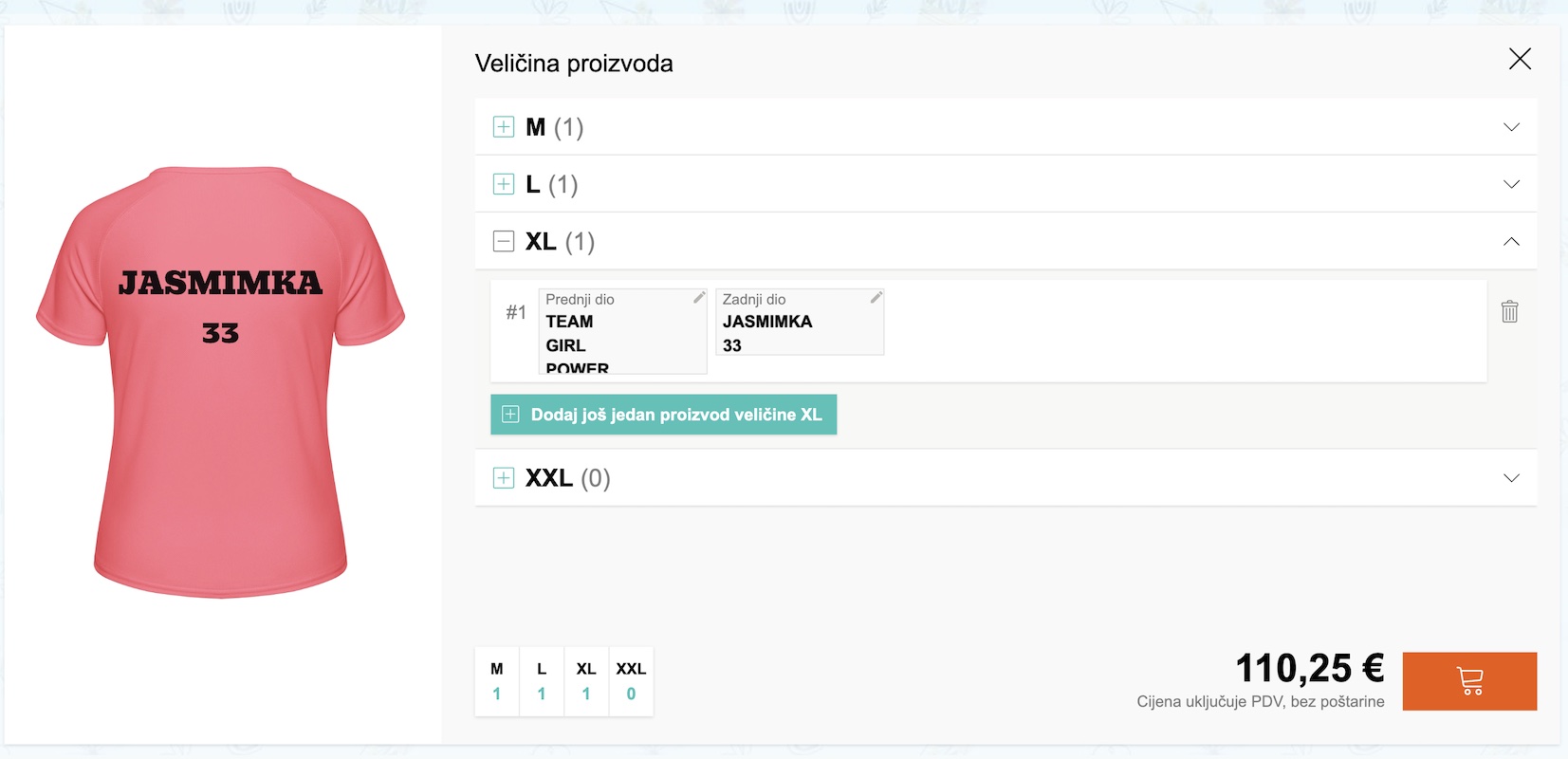The width and height of the screenshot is (1568, 759).
Task: Click the pink t-shirt preview image
Action: coord(220,379)
